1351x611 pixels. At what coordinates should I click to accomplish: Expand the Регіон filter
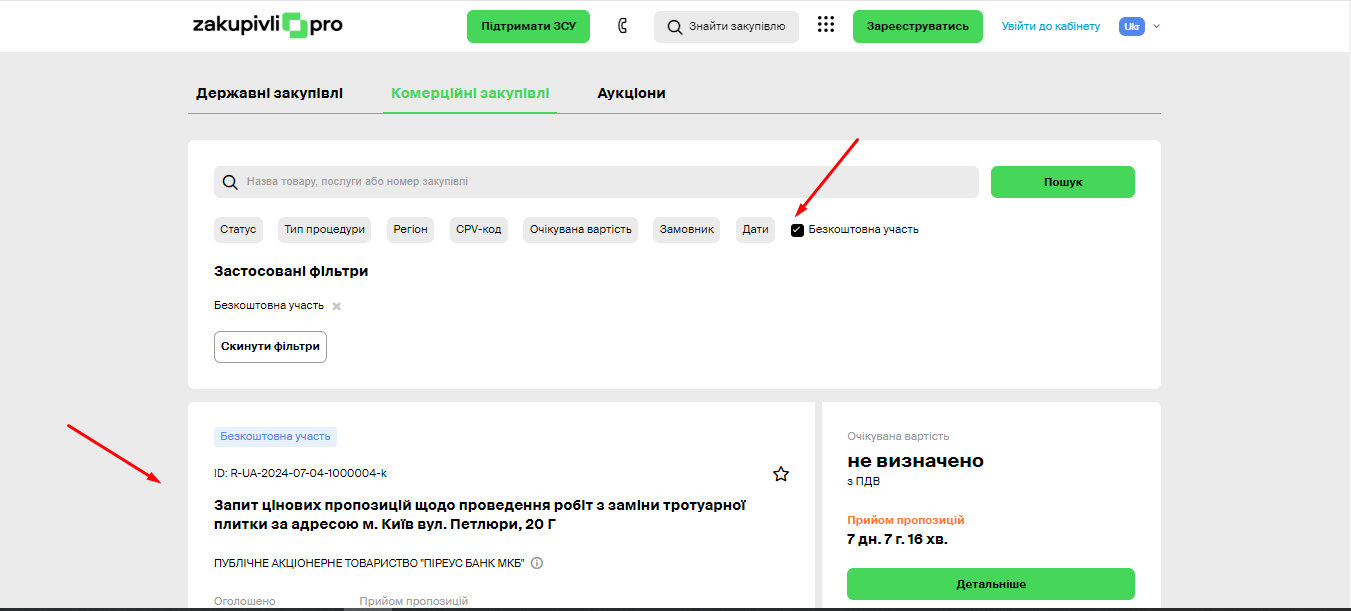410,230
